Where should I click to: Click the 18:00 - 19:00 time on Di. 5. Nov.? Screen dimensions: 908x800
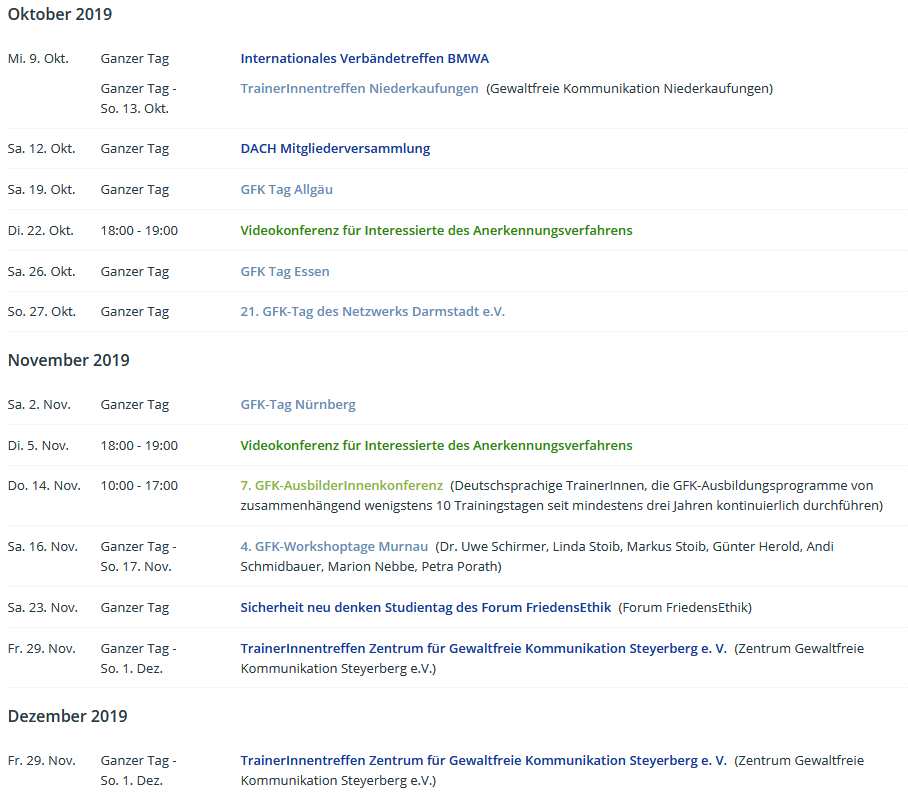tap(139, 445)
